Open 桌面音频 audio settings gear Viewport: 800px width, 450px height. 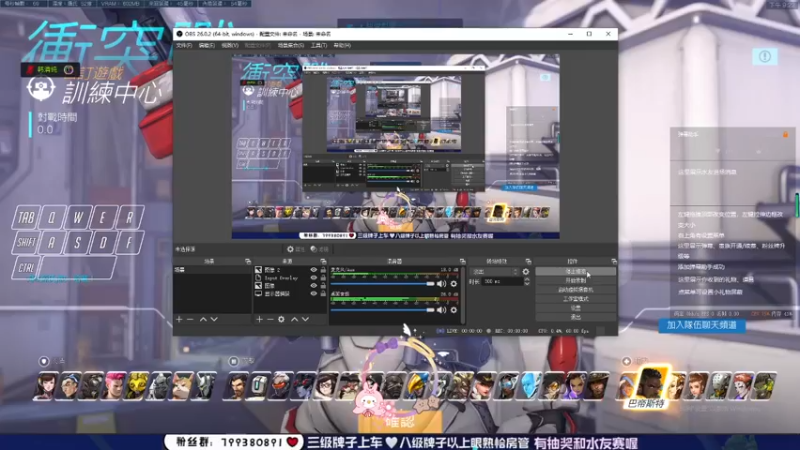click(454, 310)
